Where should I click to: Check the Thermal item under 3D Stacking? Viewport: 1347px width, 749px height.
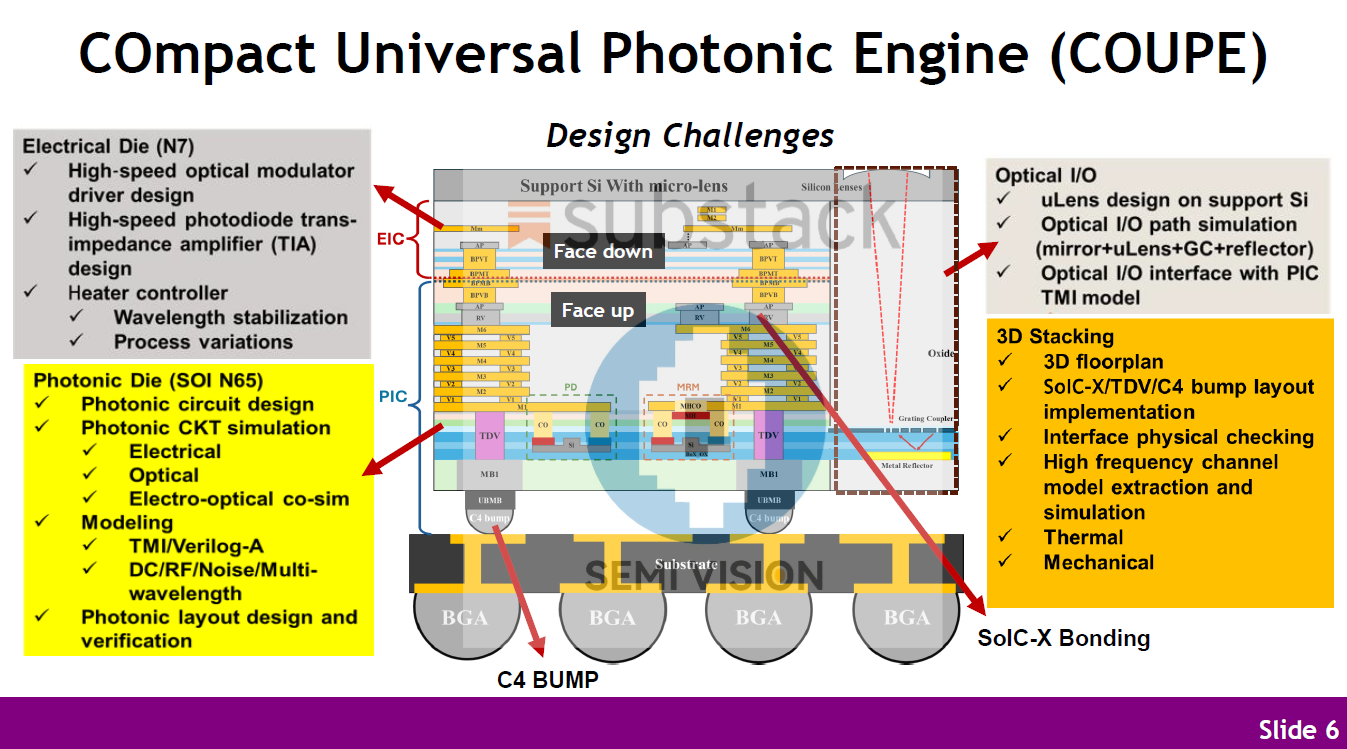pos(1004,537)
